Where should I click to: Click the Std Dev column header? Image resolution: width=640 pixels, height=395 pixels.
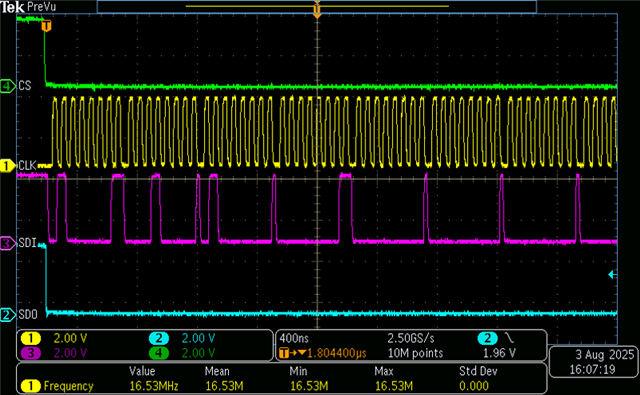(478, 371)
